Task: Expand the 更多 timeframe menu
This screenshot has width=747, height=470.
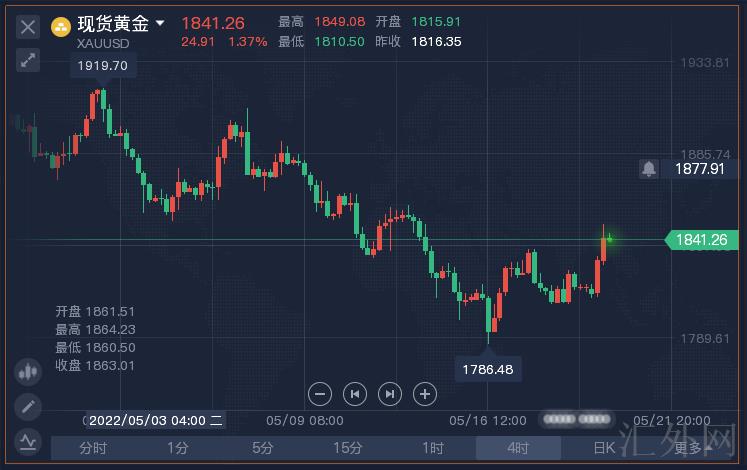Action: click(x=692, y=448)
